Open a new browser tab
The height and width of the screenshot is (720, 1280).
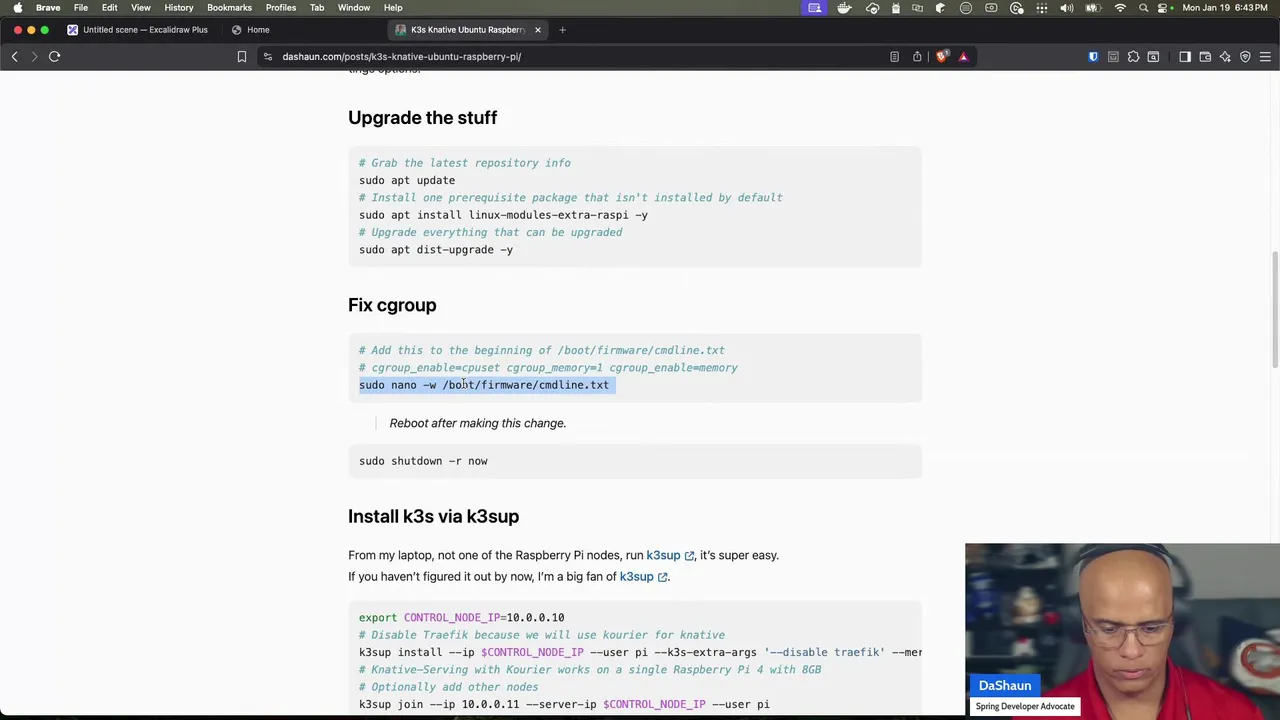562,30
